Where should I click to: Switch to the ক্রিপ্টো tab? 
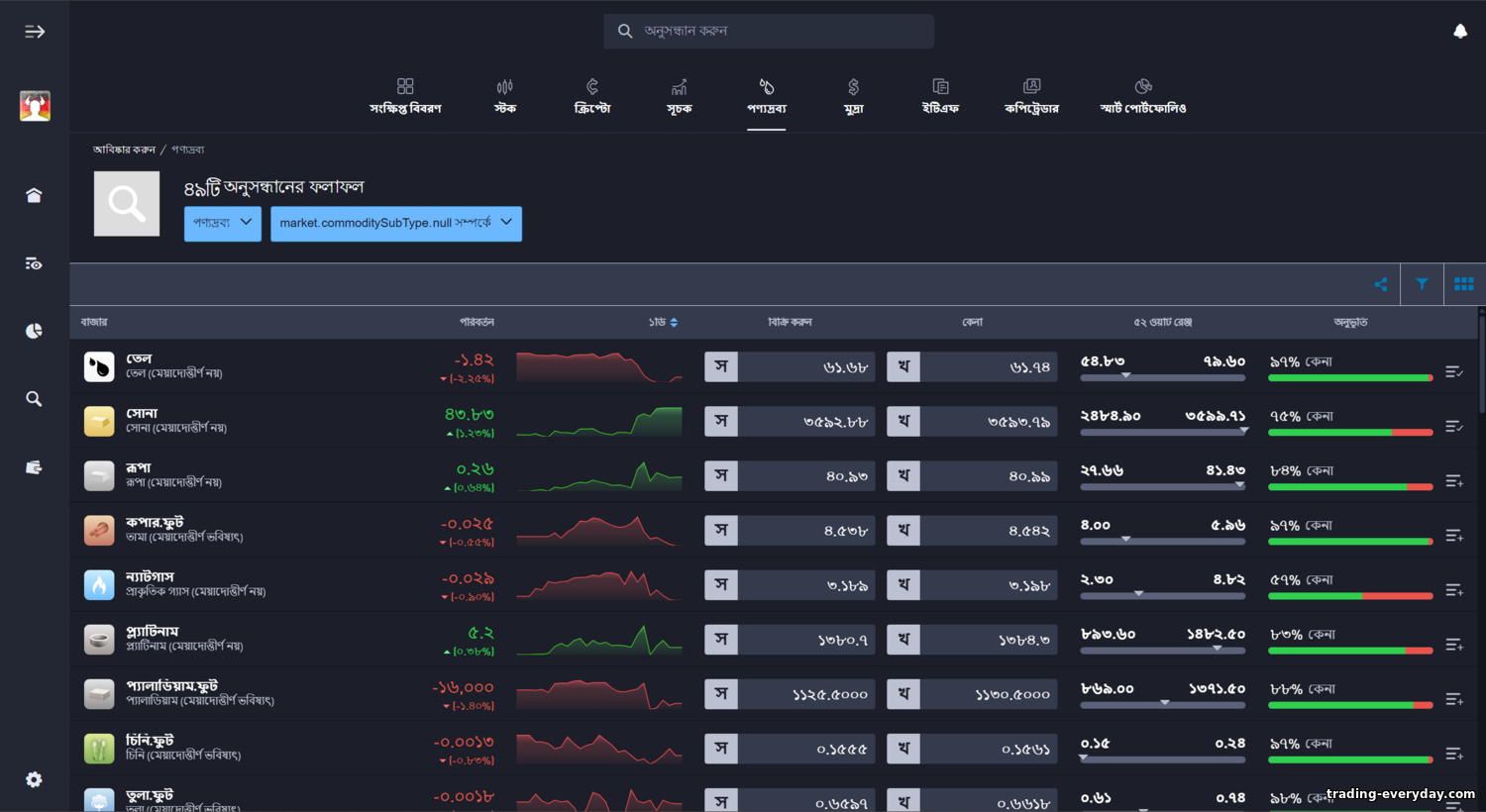pos(592,96)
